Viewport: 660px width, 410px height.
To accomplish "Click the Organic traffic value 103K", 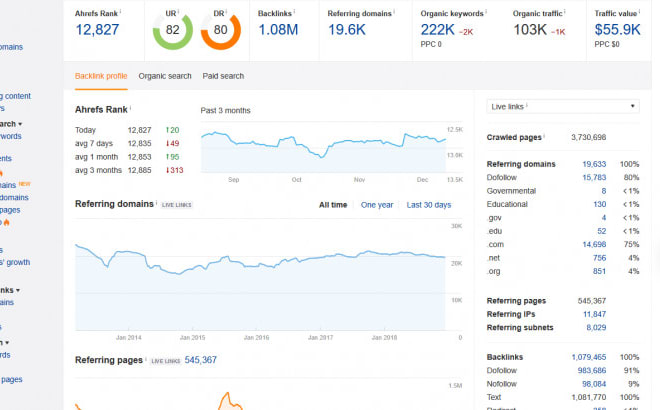I will pos(530,30).
